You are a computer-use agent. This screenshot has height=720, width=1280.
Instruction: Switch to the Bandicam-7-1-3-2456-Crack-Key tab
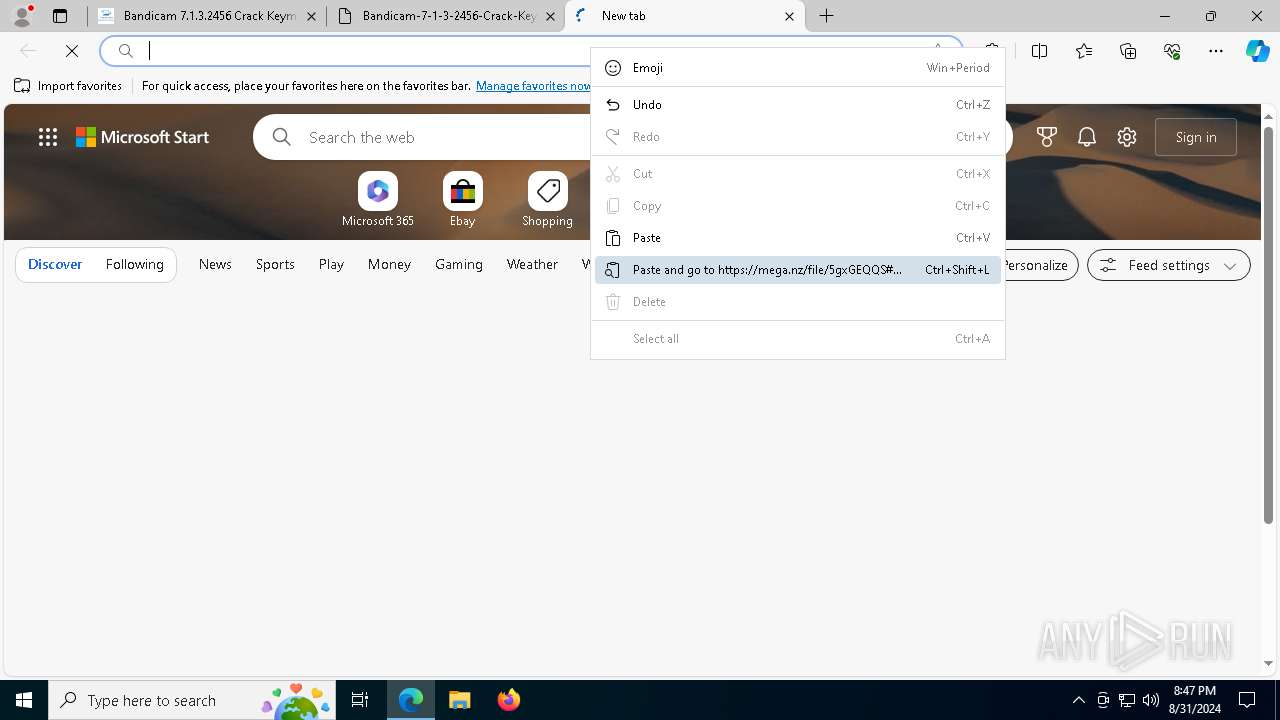click(448, 16)
